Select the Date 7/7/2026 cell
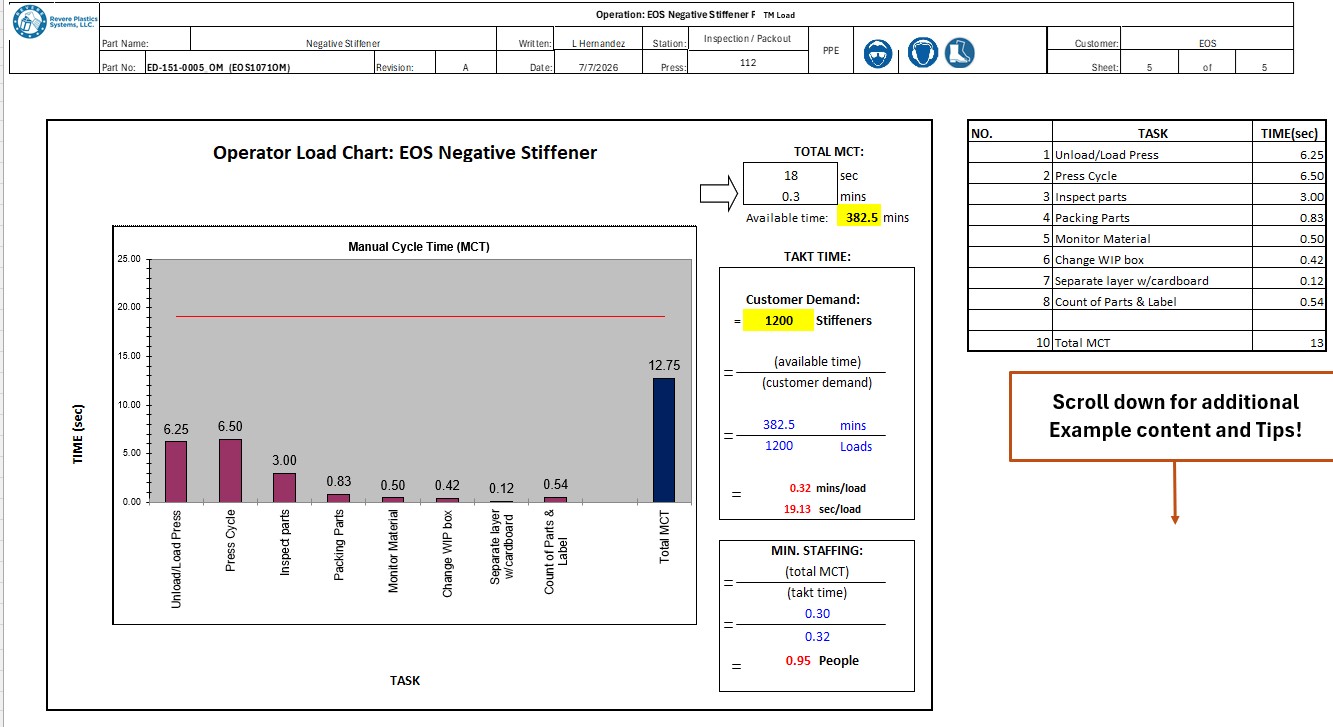The image size is (1333, 727). (599, 67)
